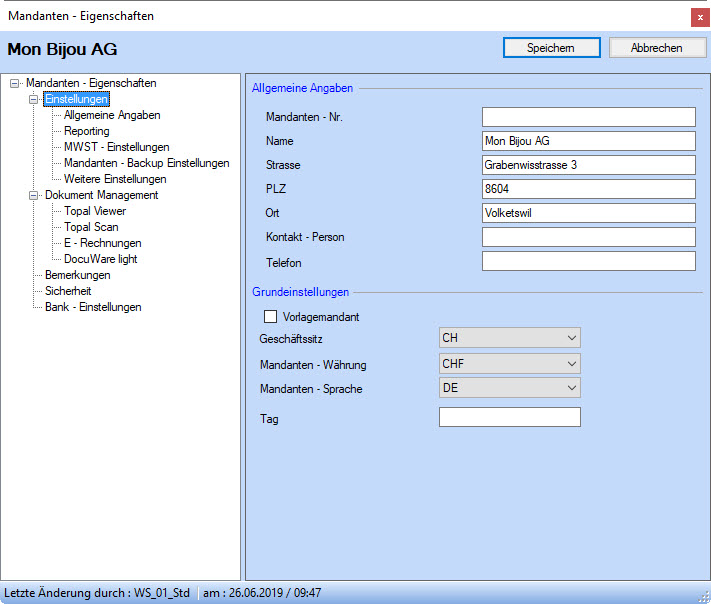Click the Tag input field

tap(509, 418)
